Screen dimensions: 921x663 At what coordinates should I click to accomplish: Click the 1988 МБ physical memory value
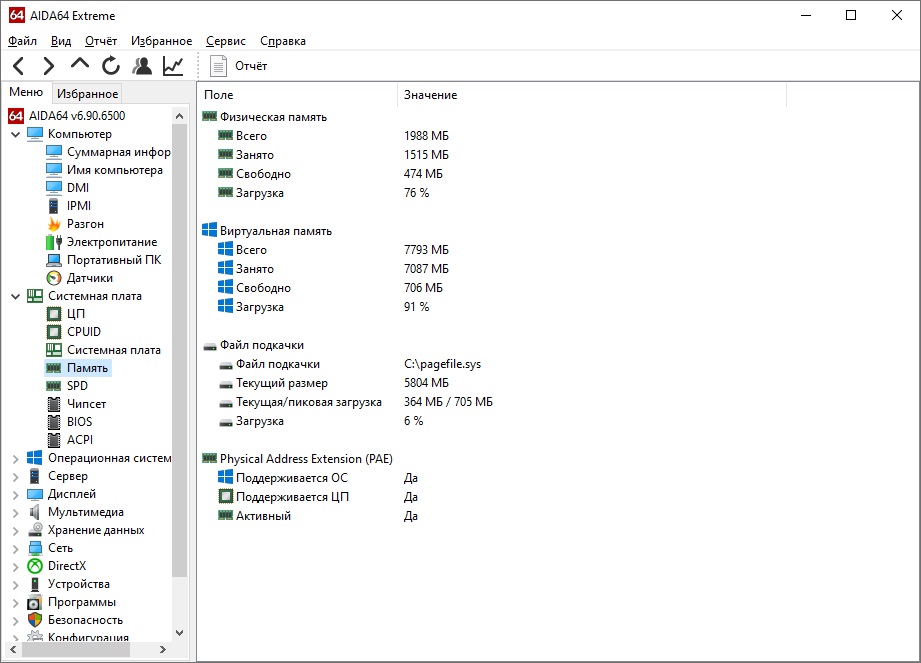pos(426,136)
